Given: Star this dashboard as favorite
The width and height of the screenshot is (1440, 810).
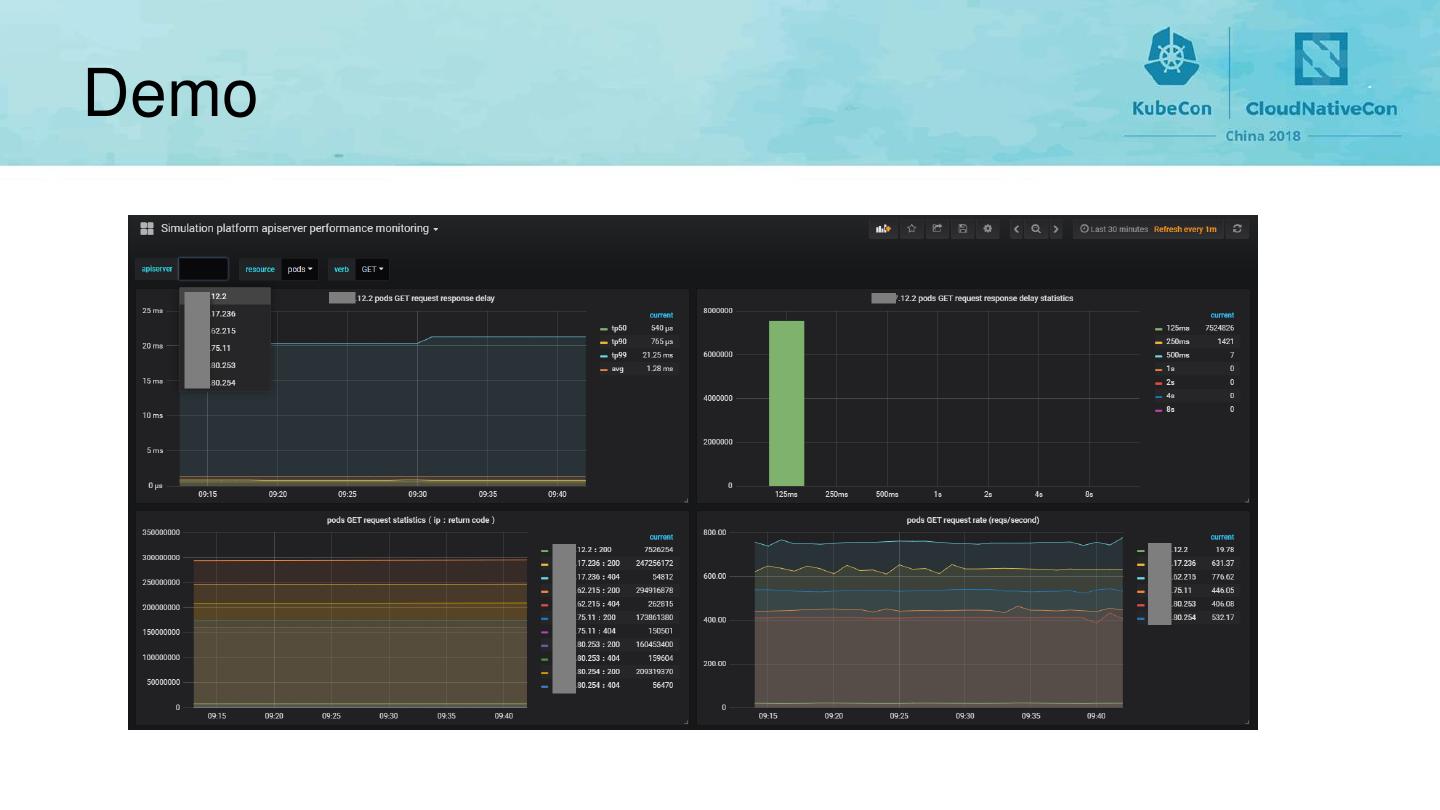Looking at the screenshot, I should pyautogui.click(x=911, y=229).
